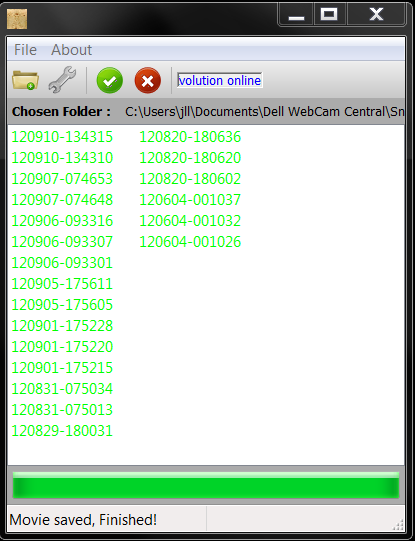This screenshot has height=541, width=417.
Task: Select file entry 120829-180031
Action: [62, 431]
